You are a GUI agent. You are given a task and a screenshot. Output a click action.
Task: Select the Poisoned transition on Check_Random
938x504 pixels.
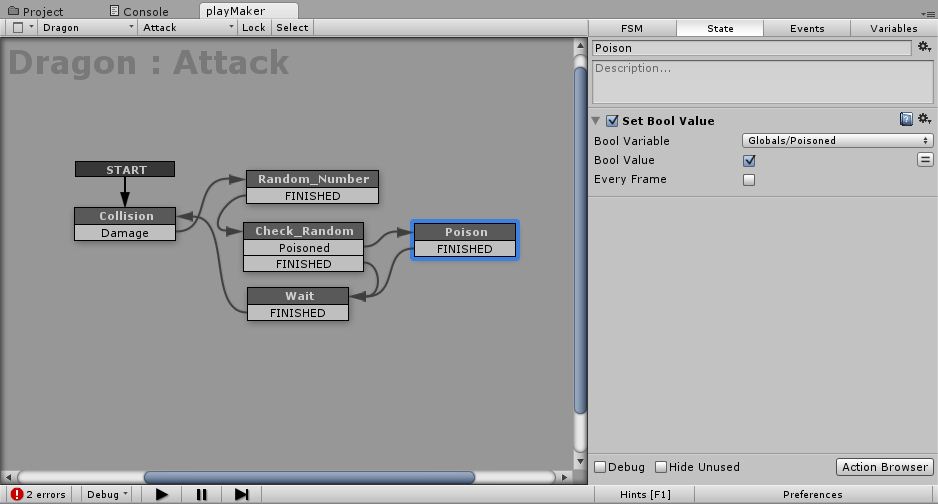point(303,248)
